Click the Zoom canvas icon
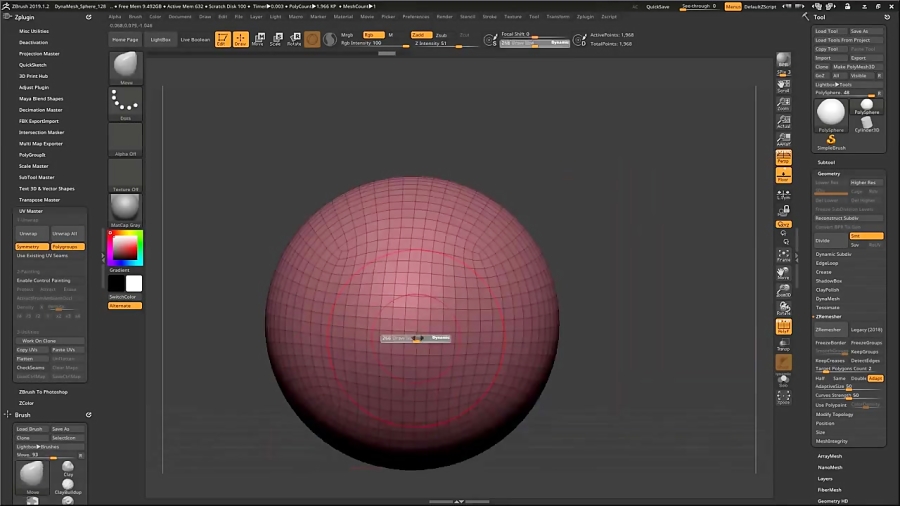The height and width of the screenshot is (506, 900). click(783, 104)
